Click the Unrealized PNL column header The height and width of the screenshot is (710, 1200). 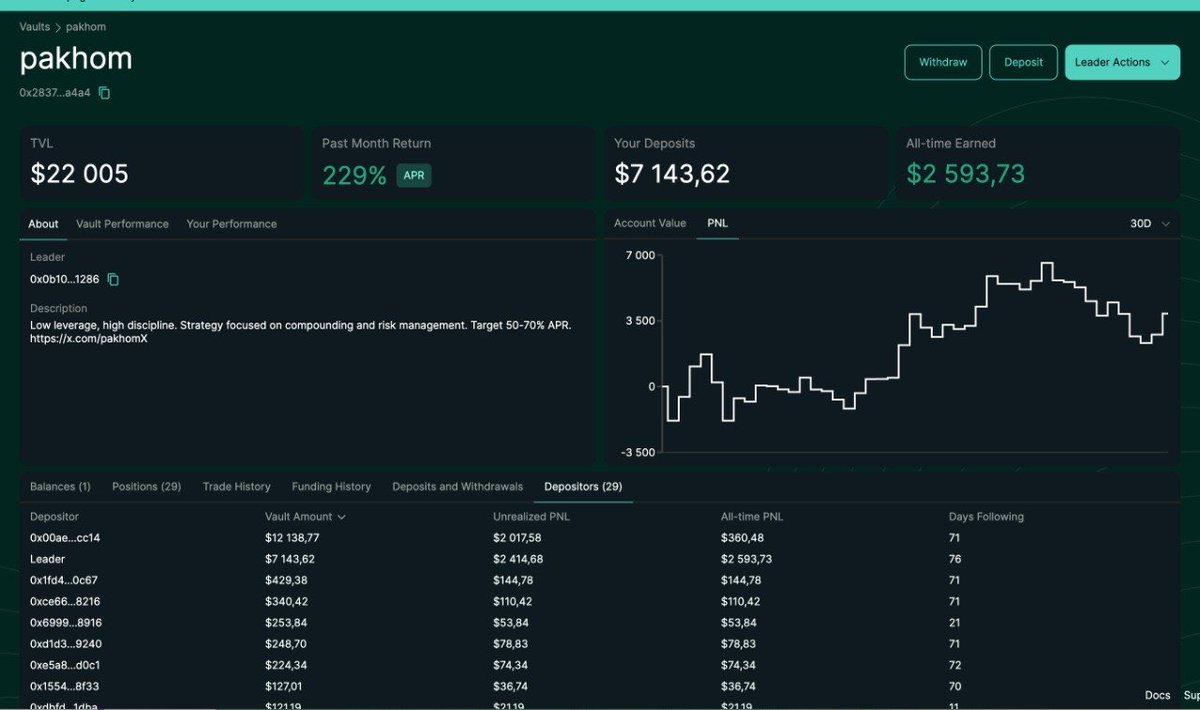[x=531, y=517]
